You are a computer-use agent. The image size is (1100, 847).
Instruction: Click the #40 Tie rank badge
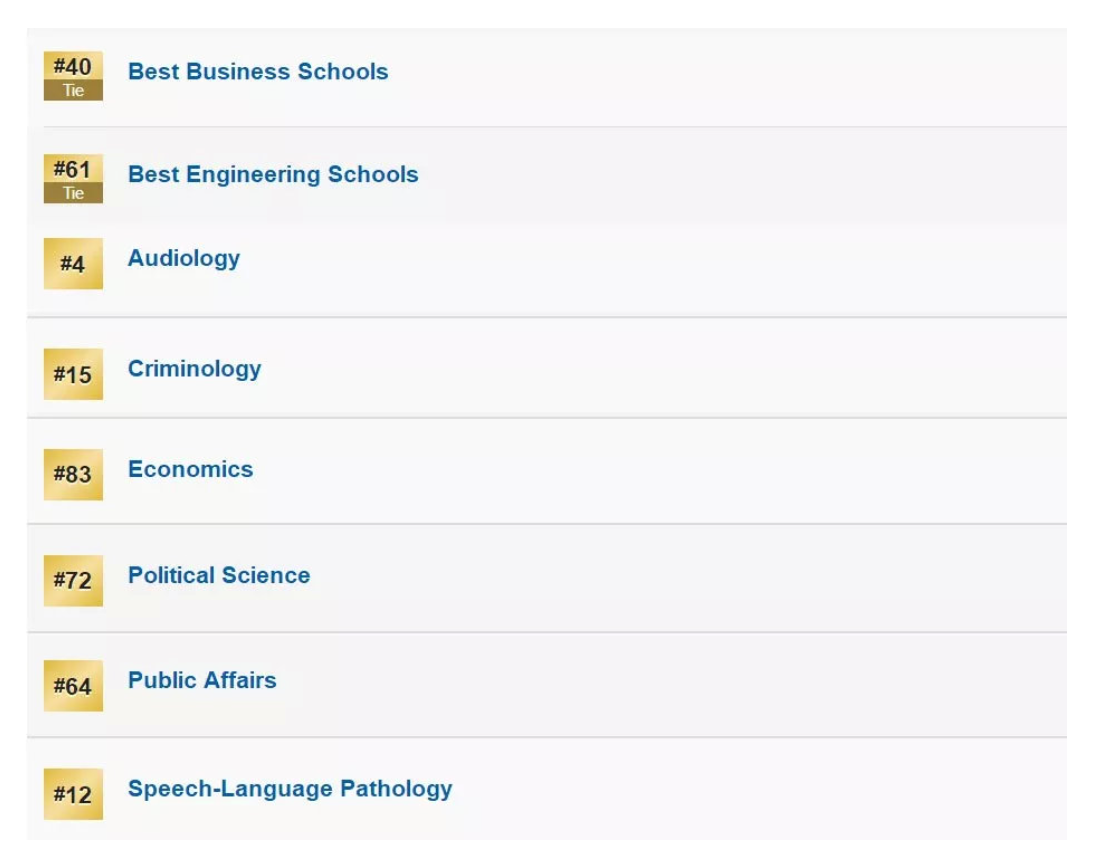pyautogui.click(x=73, y=76)
